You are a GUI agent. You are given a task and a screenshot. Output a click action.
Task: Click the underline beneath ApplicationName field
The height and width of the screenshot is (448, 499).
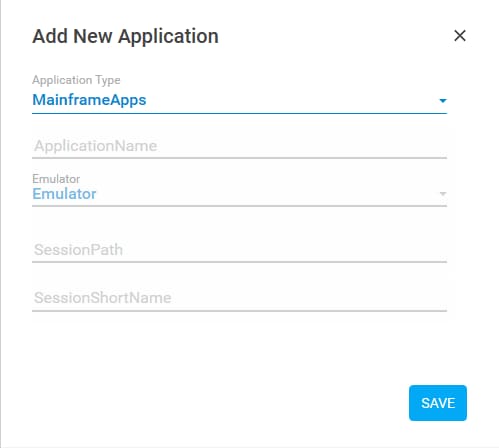tap(239, 158)
